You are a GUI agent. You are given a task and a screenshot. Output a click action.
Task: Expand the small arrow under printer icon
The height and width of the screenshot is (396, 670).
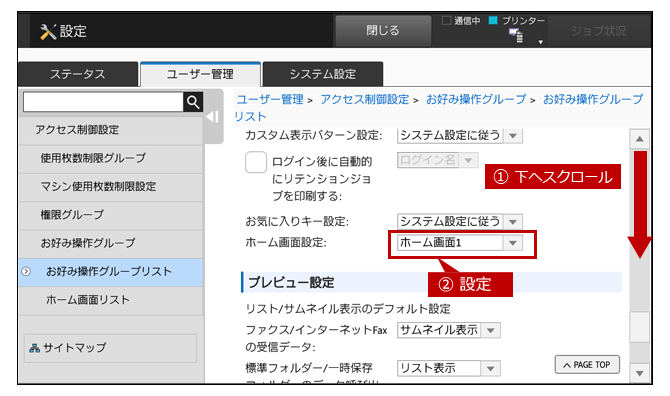coord(541,42)
